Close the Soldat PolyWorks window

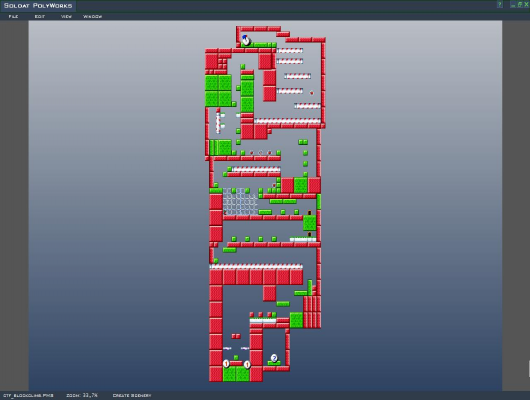pos(526,5)
